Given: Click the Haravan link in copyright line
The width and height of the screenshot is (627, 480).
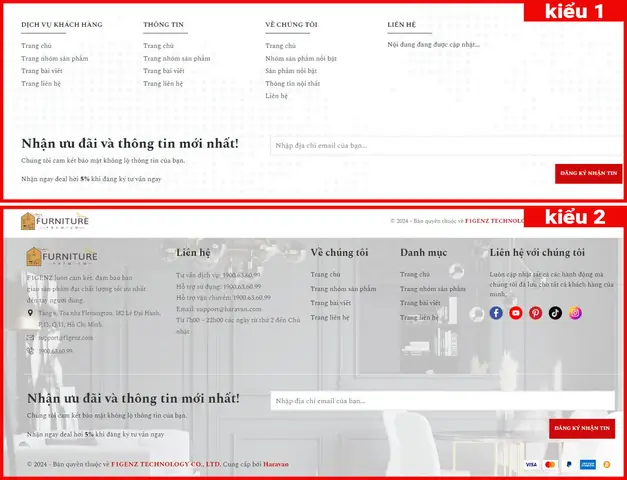Looking at the screenshot, I should click(276, 464).
